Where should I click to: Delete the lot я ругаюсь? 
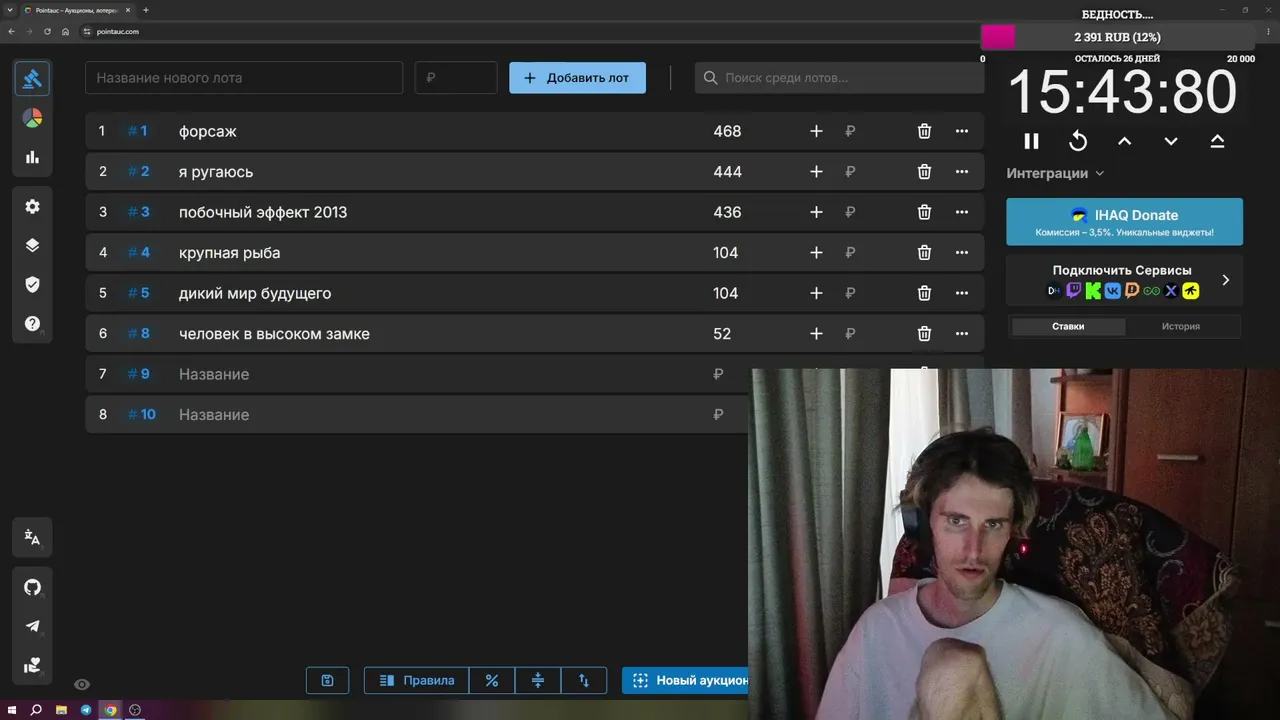(x=924, y=172)
